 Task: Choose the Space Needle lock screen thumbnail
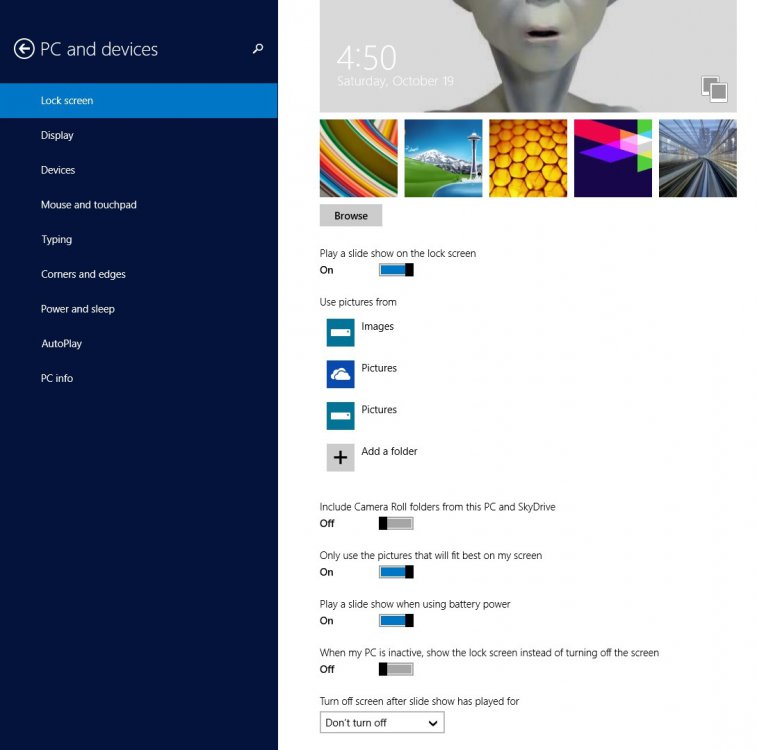coord(443,158)
